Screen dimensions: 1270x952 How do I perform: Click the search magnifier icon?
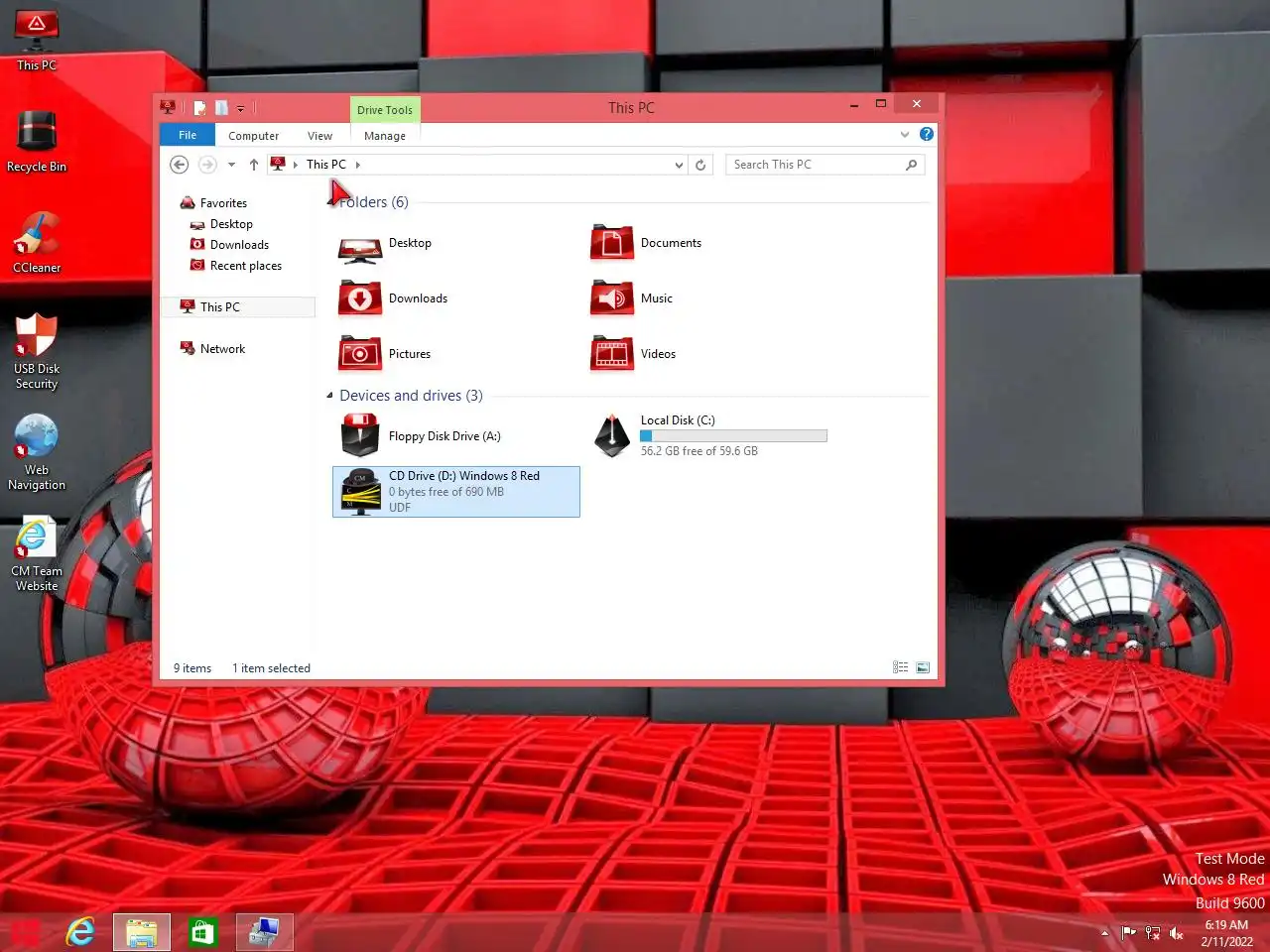tap(911, 165)
